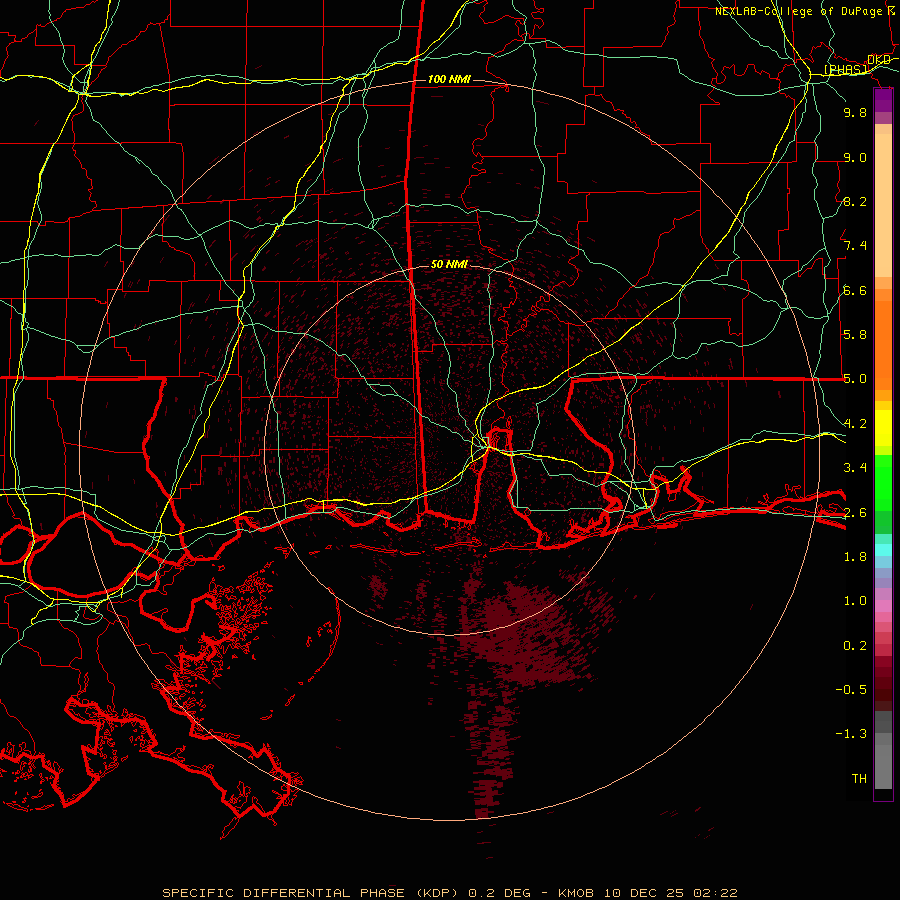The width and height of the screenshot is (900, 900).
Task: Select the 9.0 value on the color scale
Action: coord(855,157)
